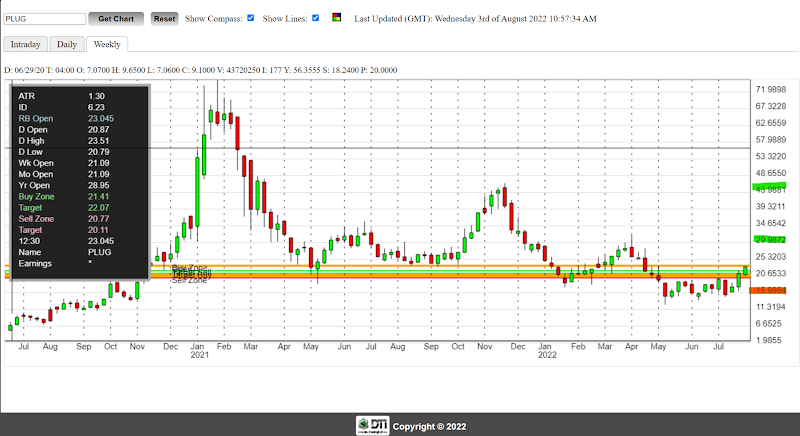
Task: Select the Weekly tab
Action: (107, 44)
